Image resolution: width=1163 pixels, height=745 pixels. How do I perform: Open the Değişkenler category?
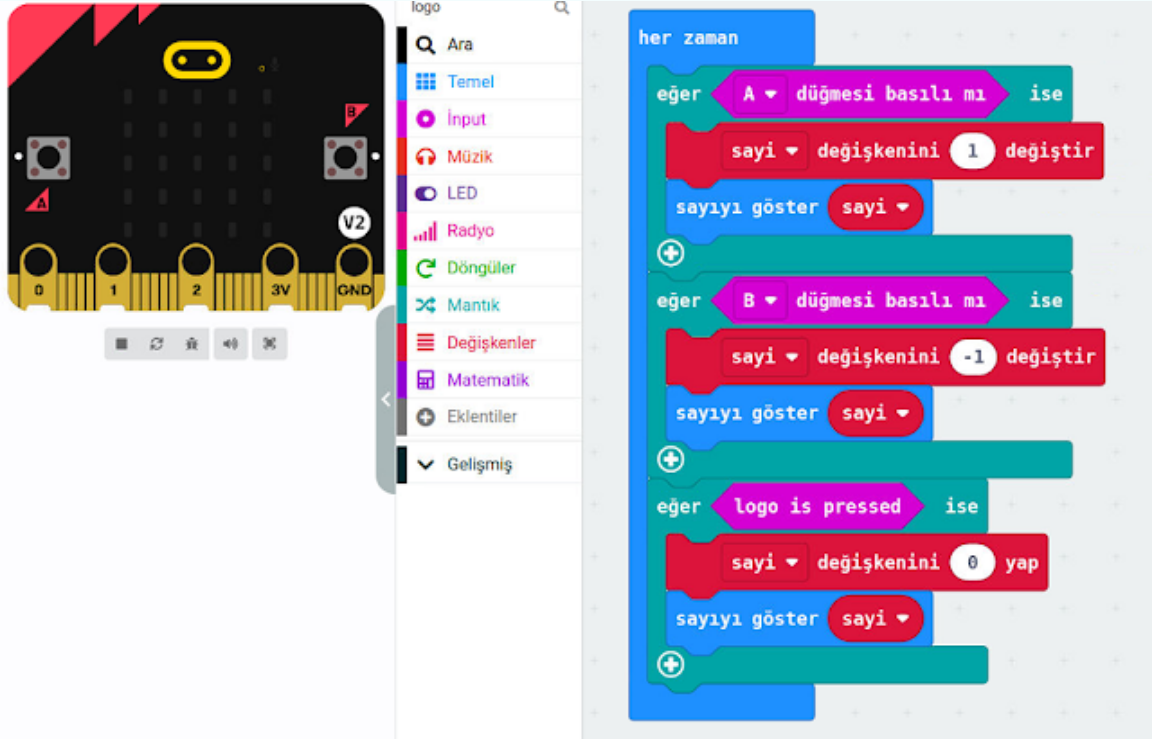point(490,343)
